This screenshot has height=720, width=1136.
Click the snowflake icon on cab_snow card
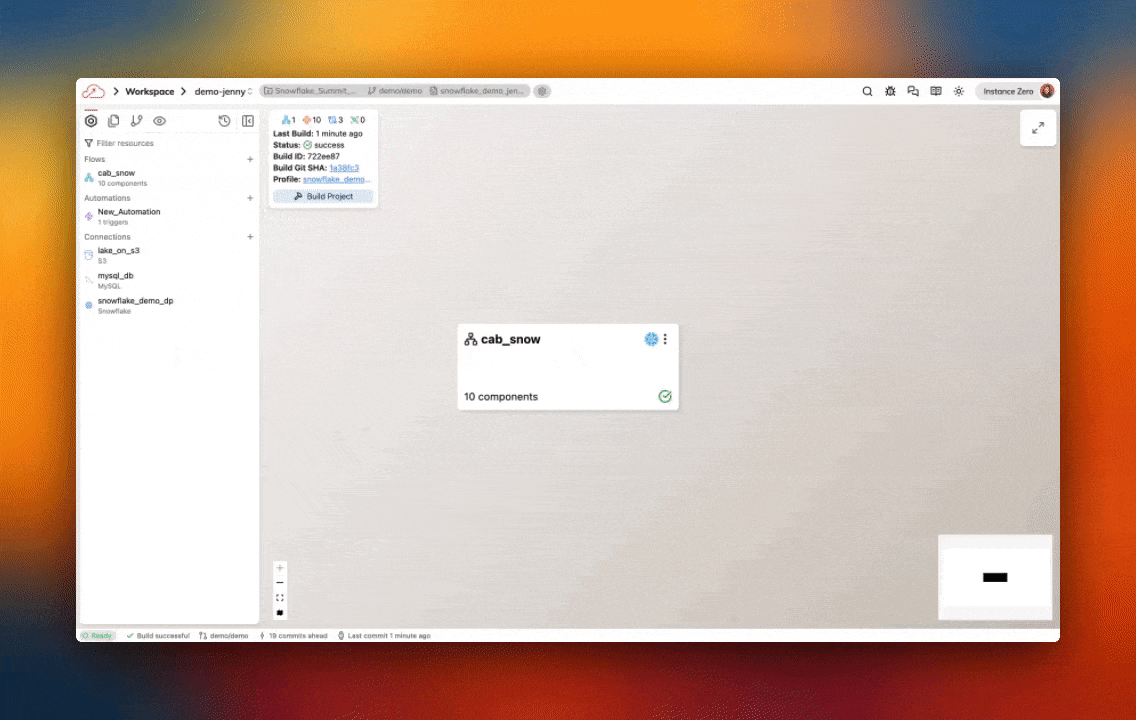pos(651,339)
